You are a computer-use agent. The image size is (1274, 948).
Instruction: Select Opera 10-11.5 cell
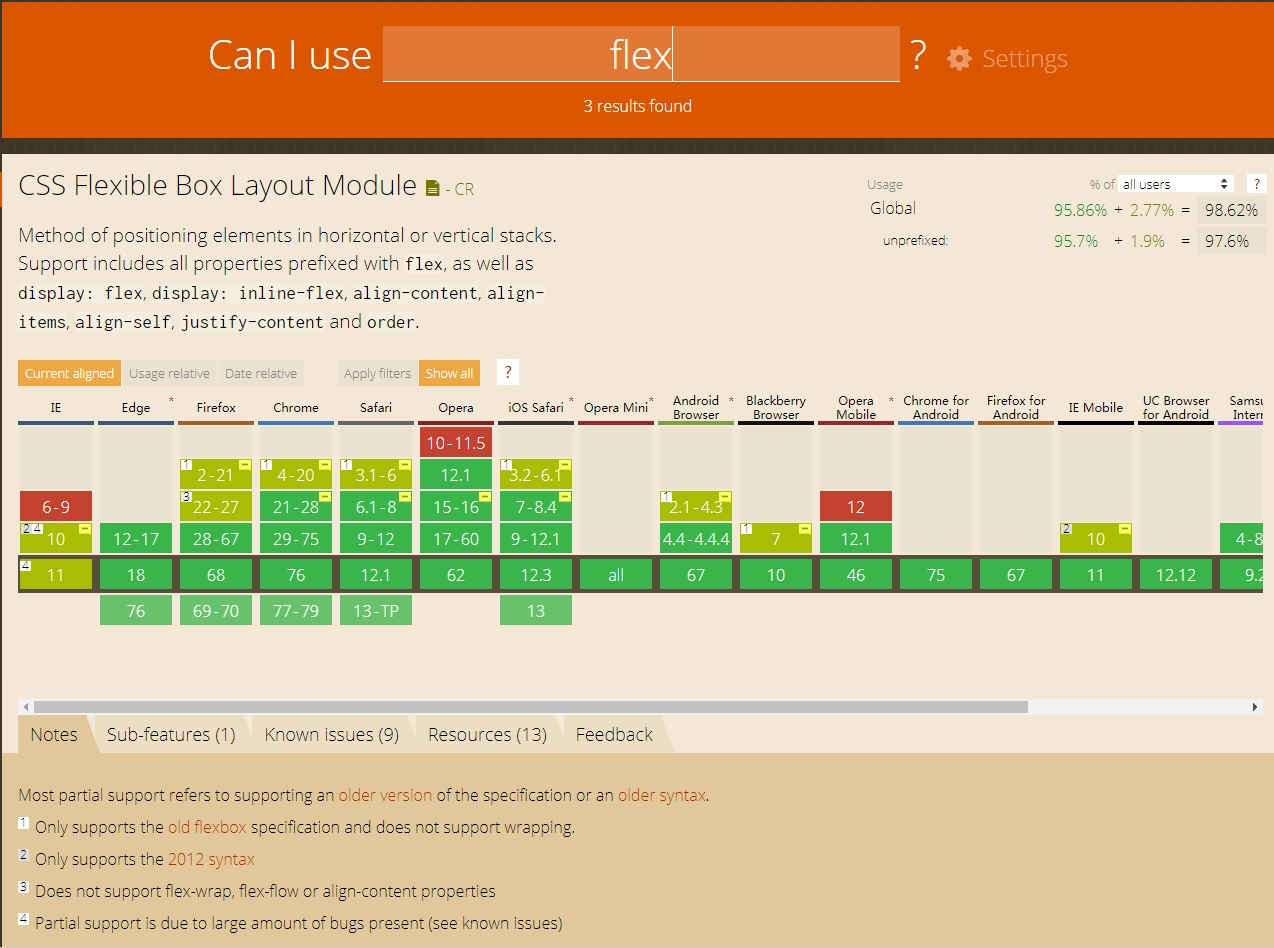tap(456, 443)
